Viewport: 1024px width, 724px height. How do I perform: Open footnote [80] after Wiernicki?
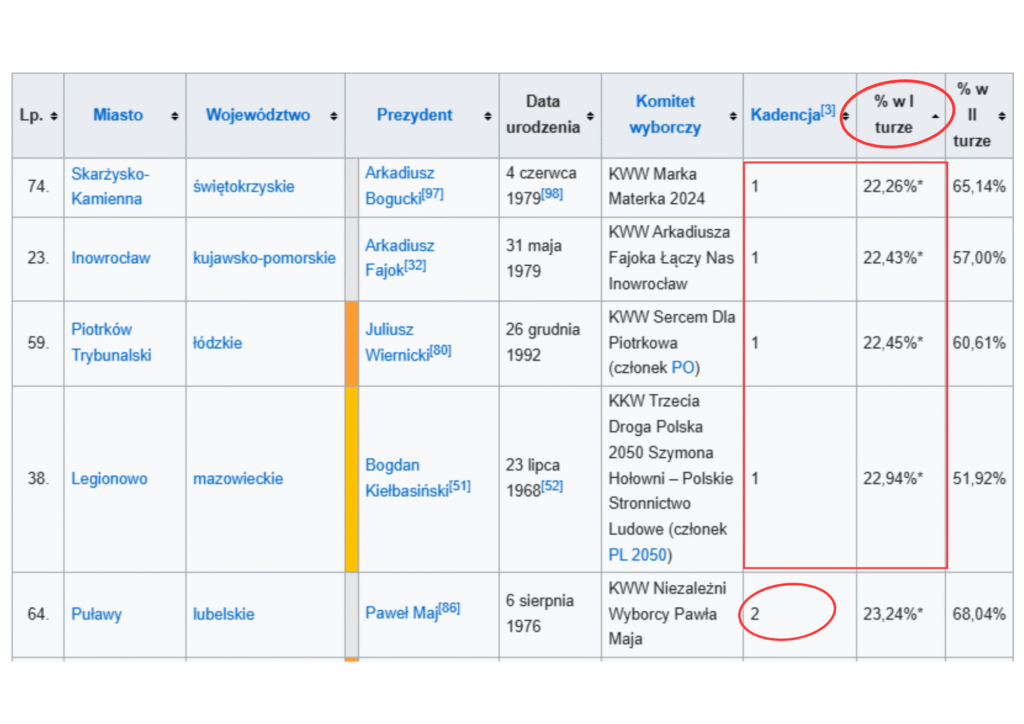click(x=440, y=351)
